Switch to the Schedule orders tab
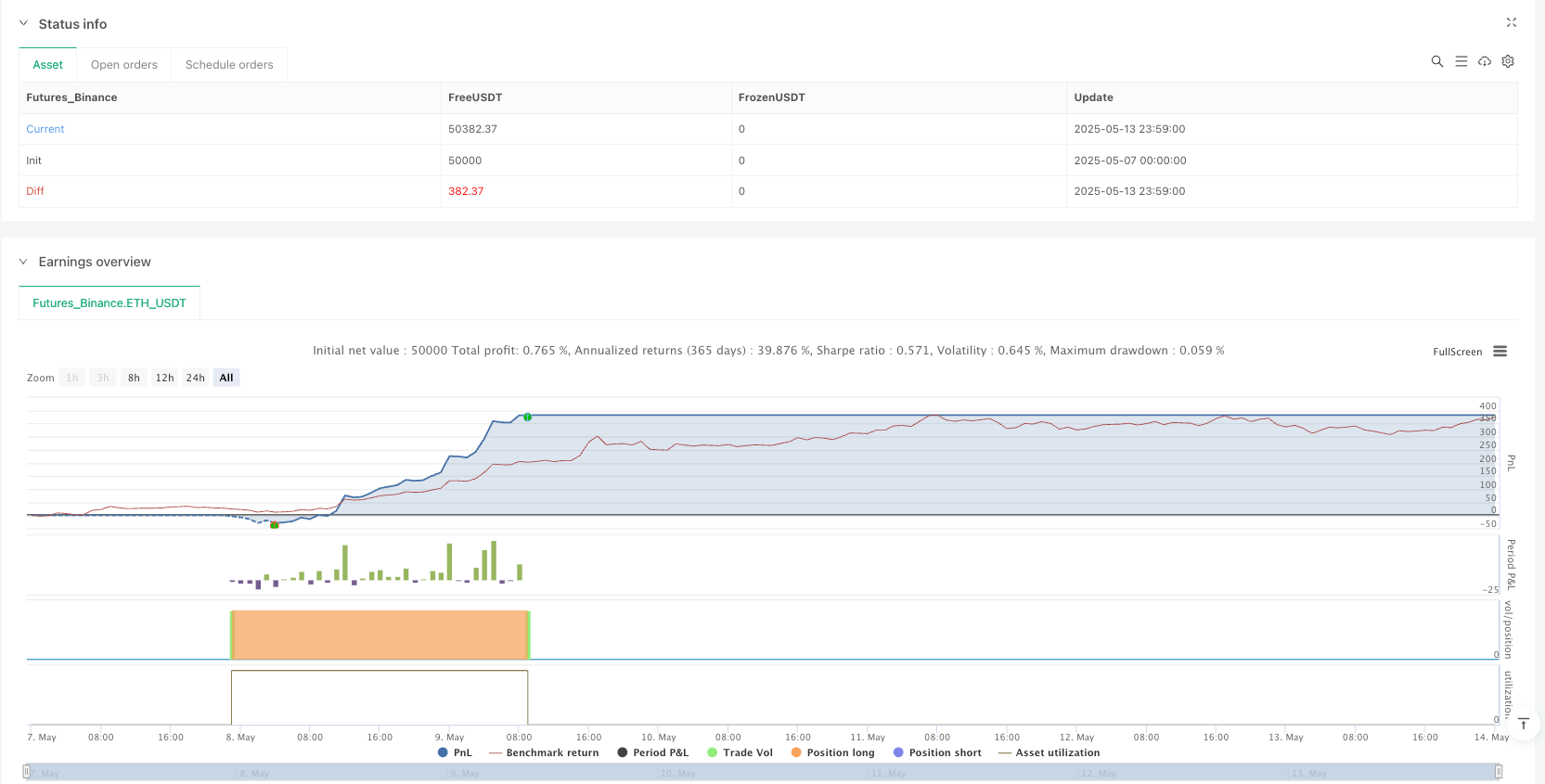 point(229,65)
